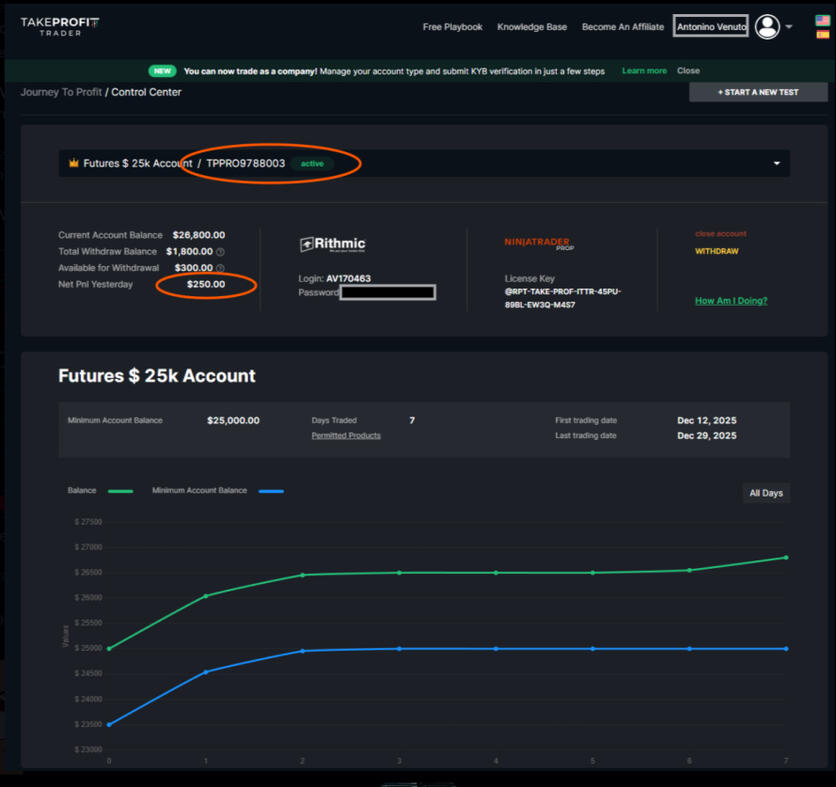Screen dimensions: 836x787
Task: Click the Rithmic logo
Action: 333,244
